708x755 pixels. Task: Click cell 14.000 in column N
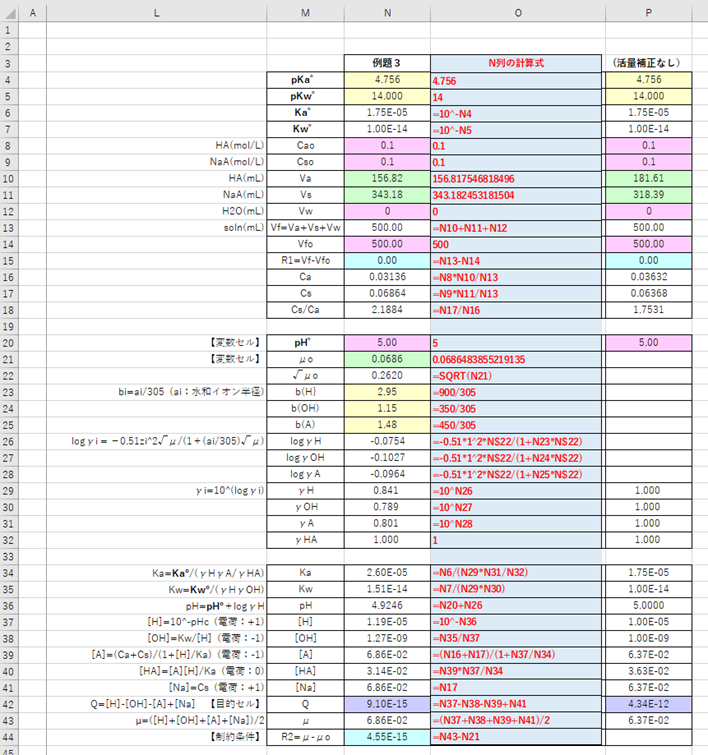(387, 96)
